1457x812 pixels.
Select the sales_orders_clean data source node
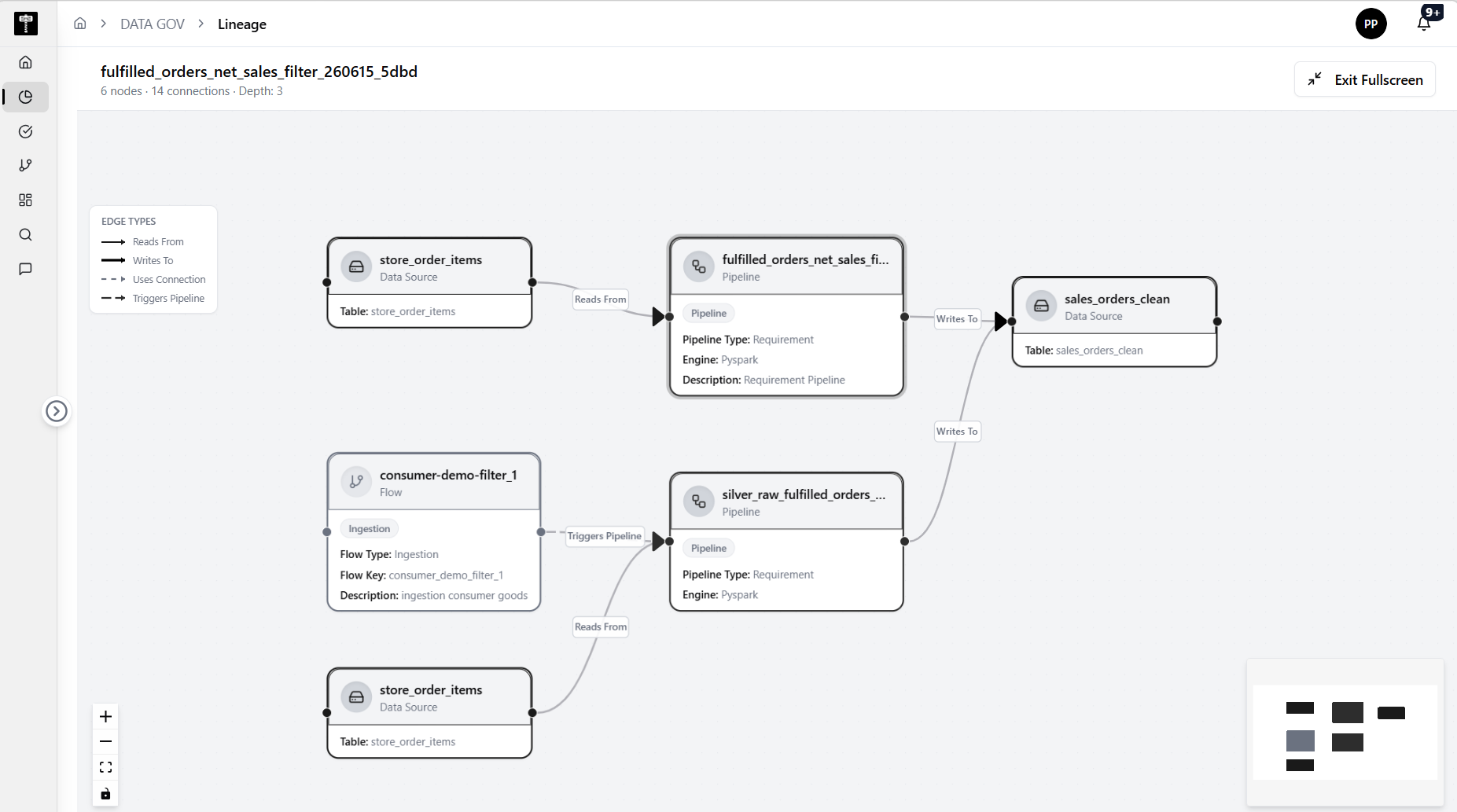point(1114,321)
